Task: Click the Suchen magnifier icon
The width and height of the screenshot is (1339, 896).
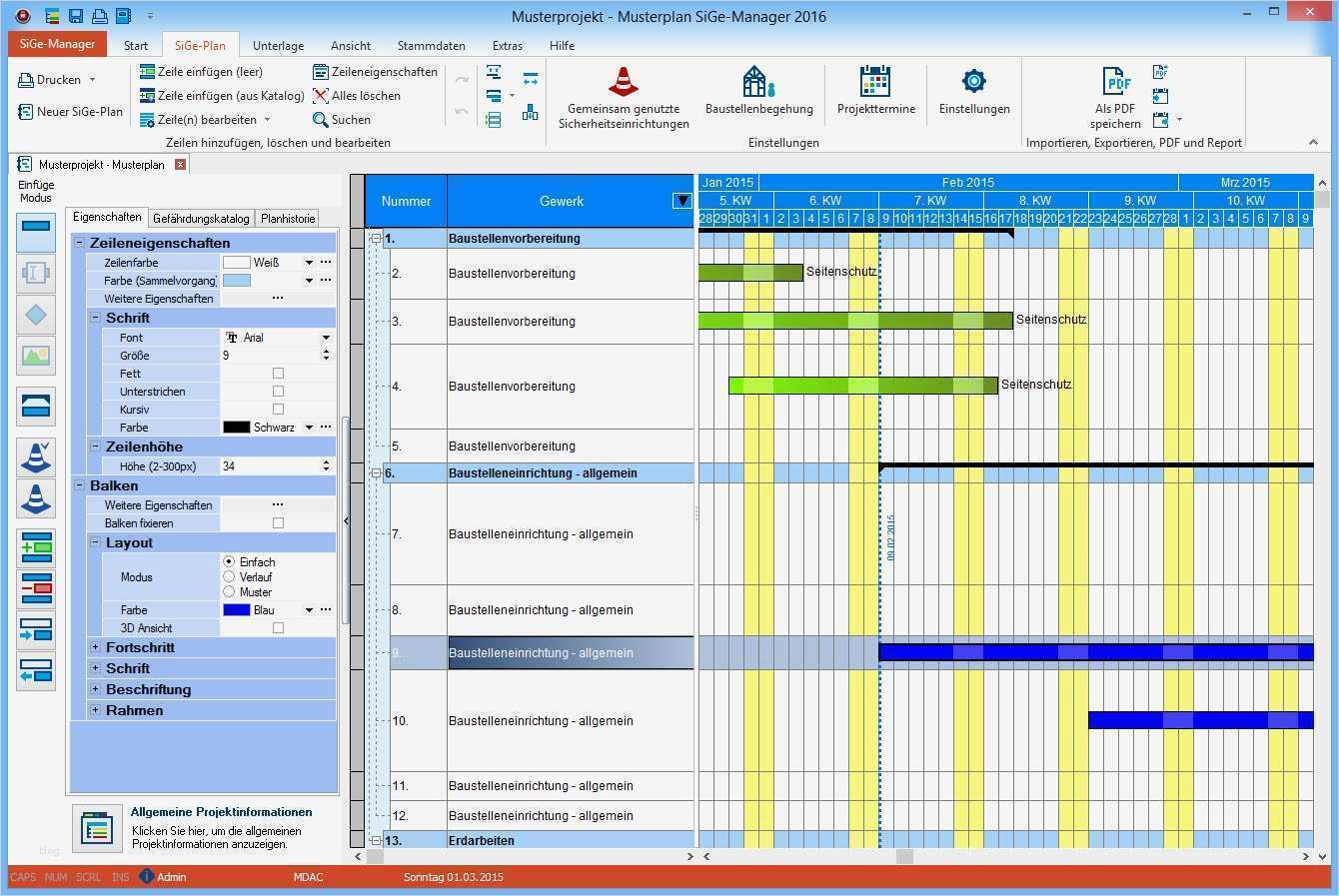Action: click(x=321, y=120)
